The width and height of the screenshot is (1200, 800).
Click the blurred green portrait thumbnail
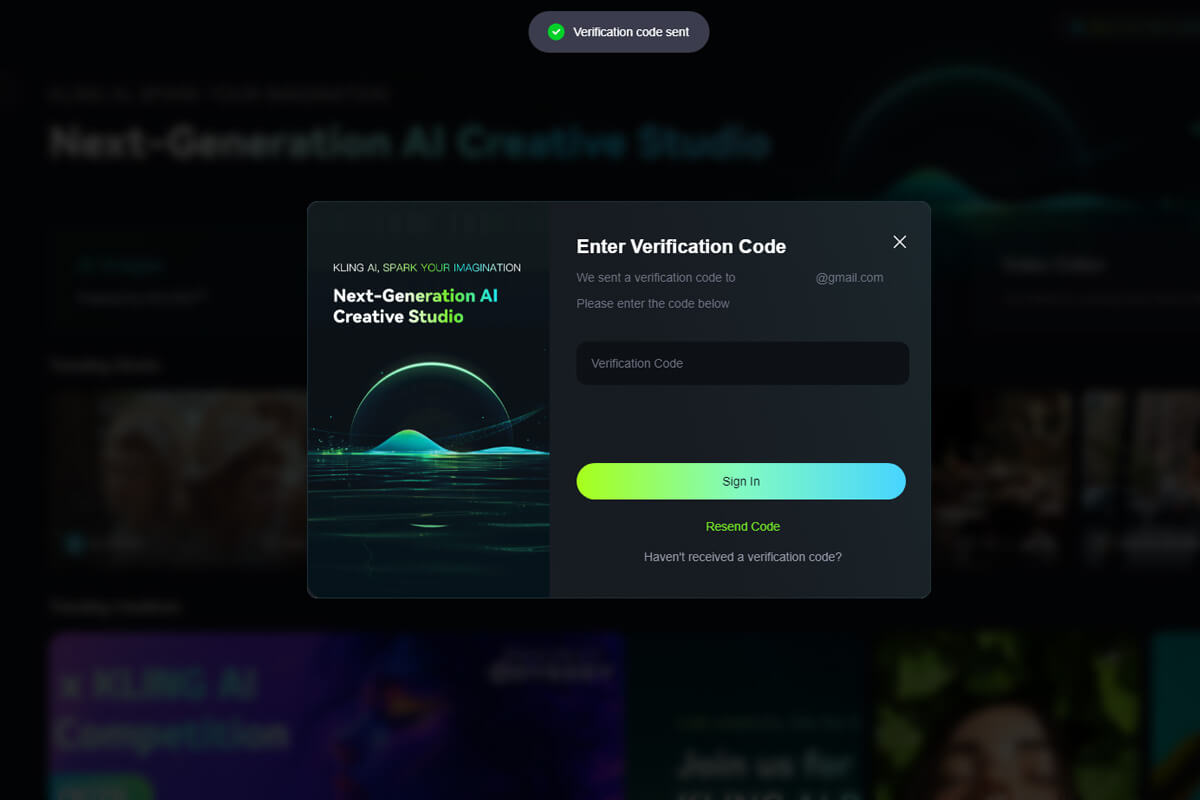[x=1010, y=716]
